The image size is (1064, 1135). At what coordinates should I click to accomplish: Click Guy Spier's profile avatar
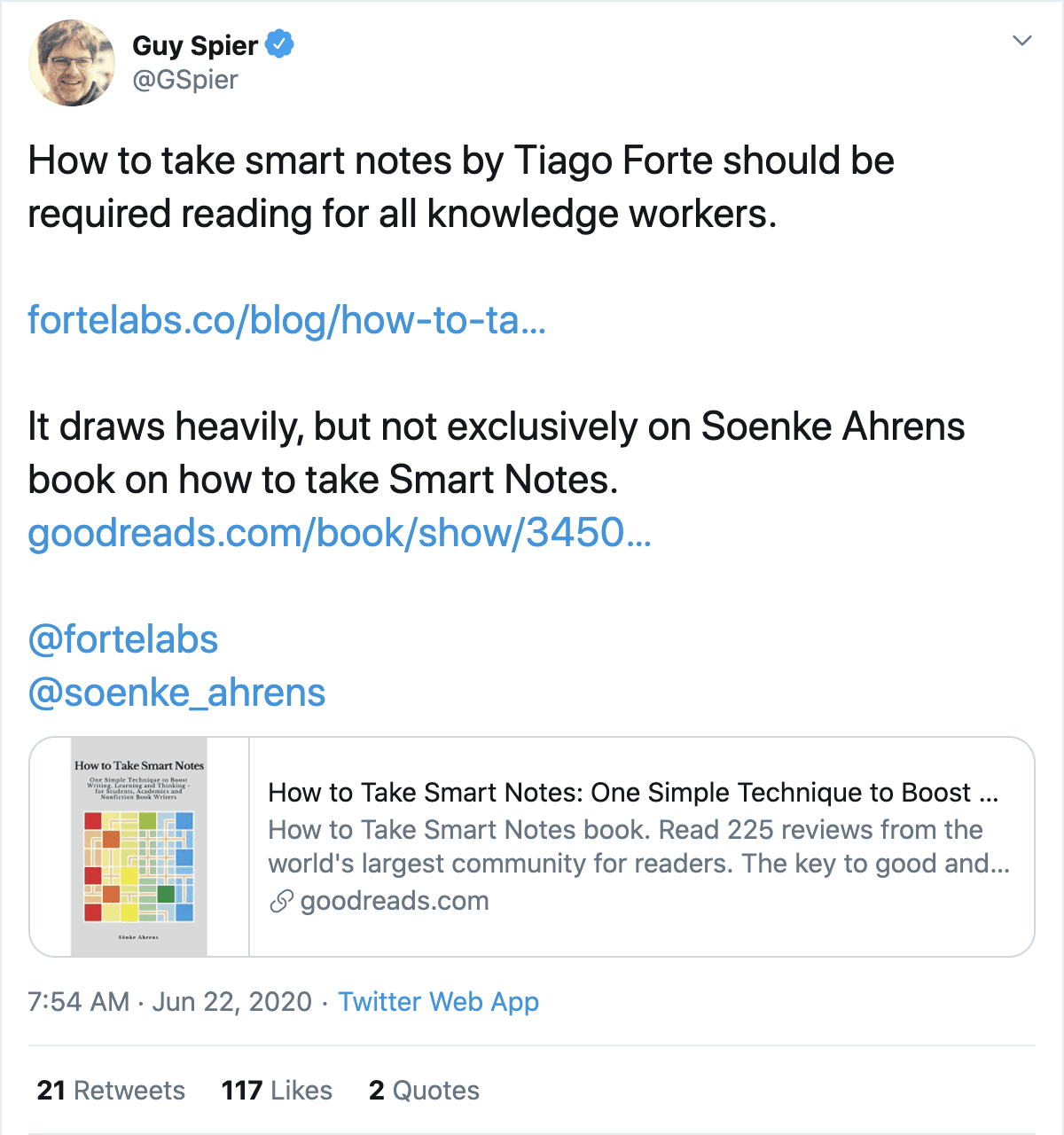72,63
